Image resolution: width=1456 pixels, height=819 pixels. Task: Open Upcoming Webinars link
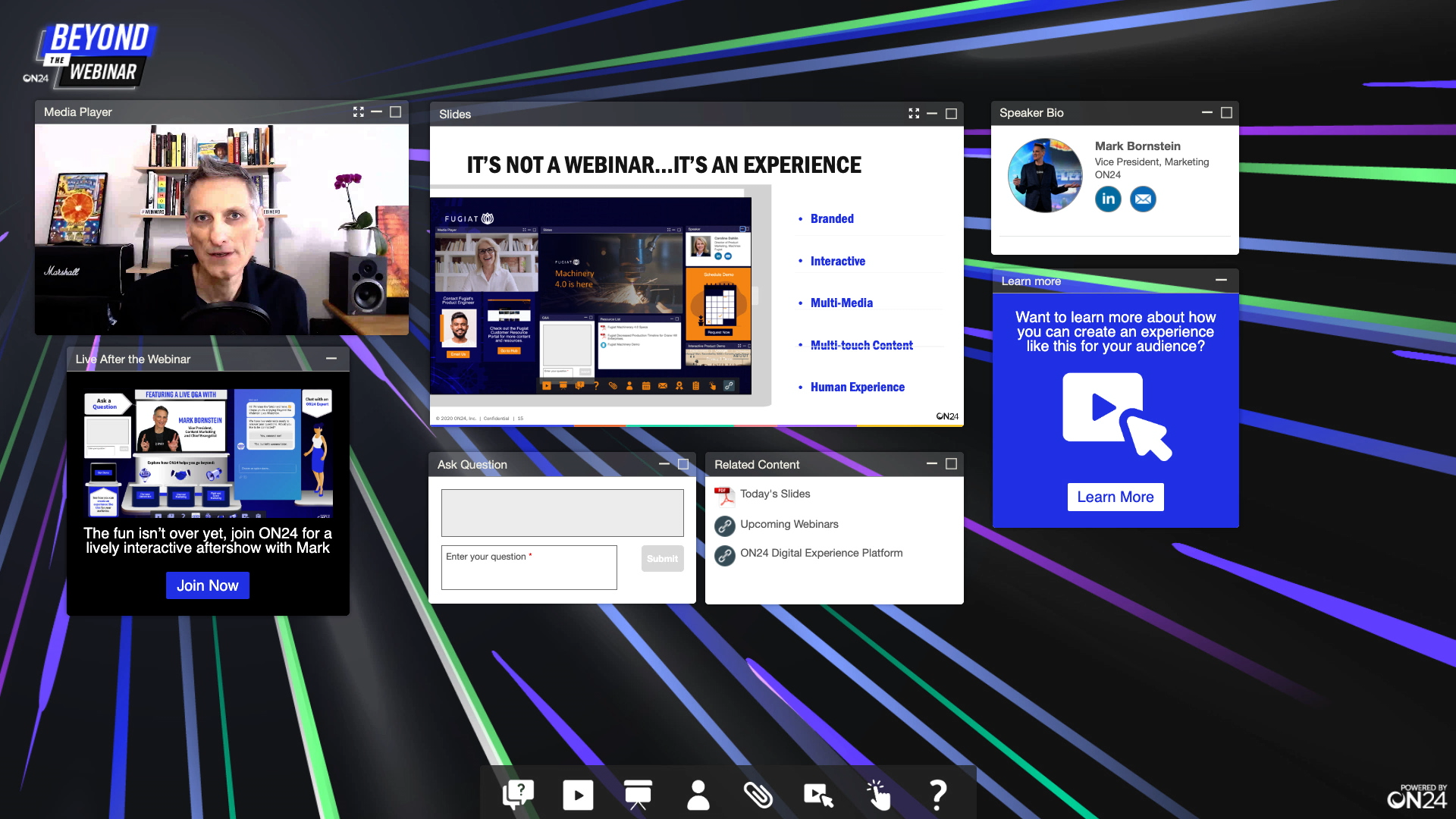pos(789,524)
